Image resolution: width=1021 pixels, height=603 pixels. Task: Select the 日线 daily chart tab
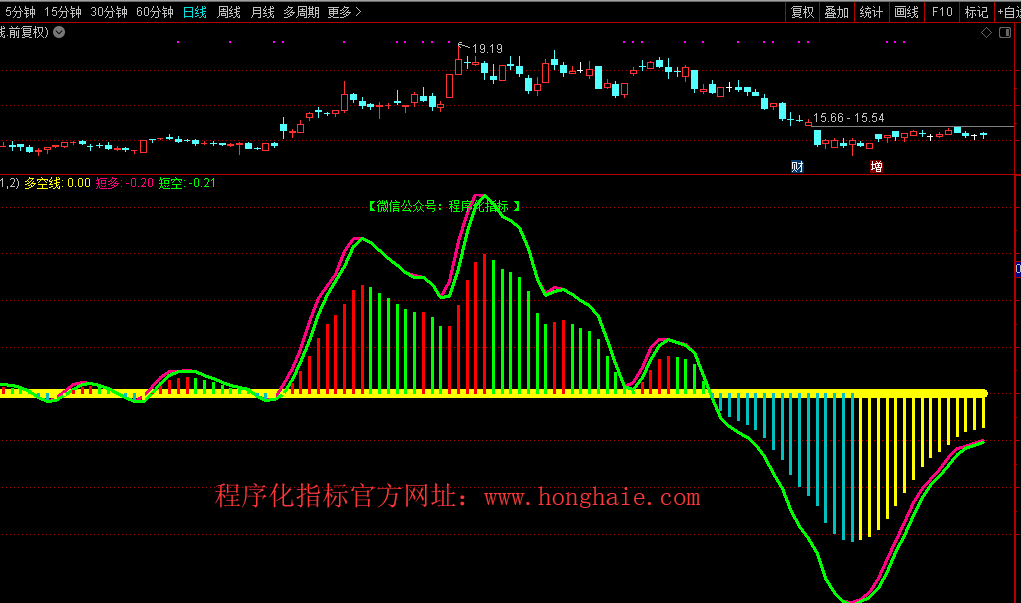tap(195, 12)
